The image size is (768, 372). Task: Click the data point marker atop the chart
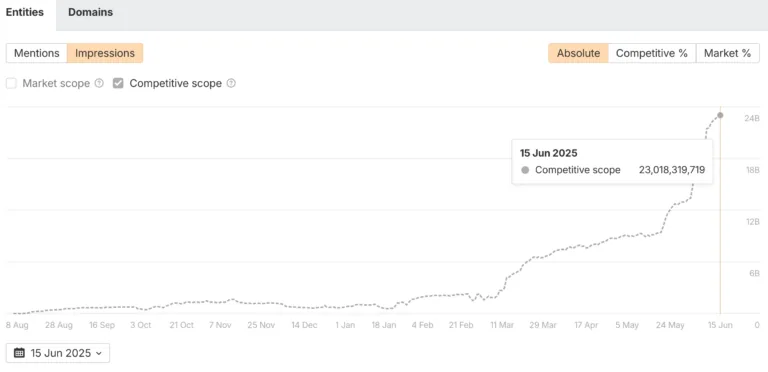(x=720, y=116)
